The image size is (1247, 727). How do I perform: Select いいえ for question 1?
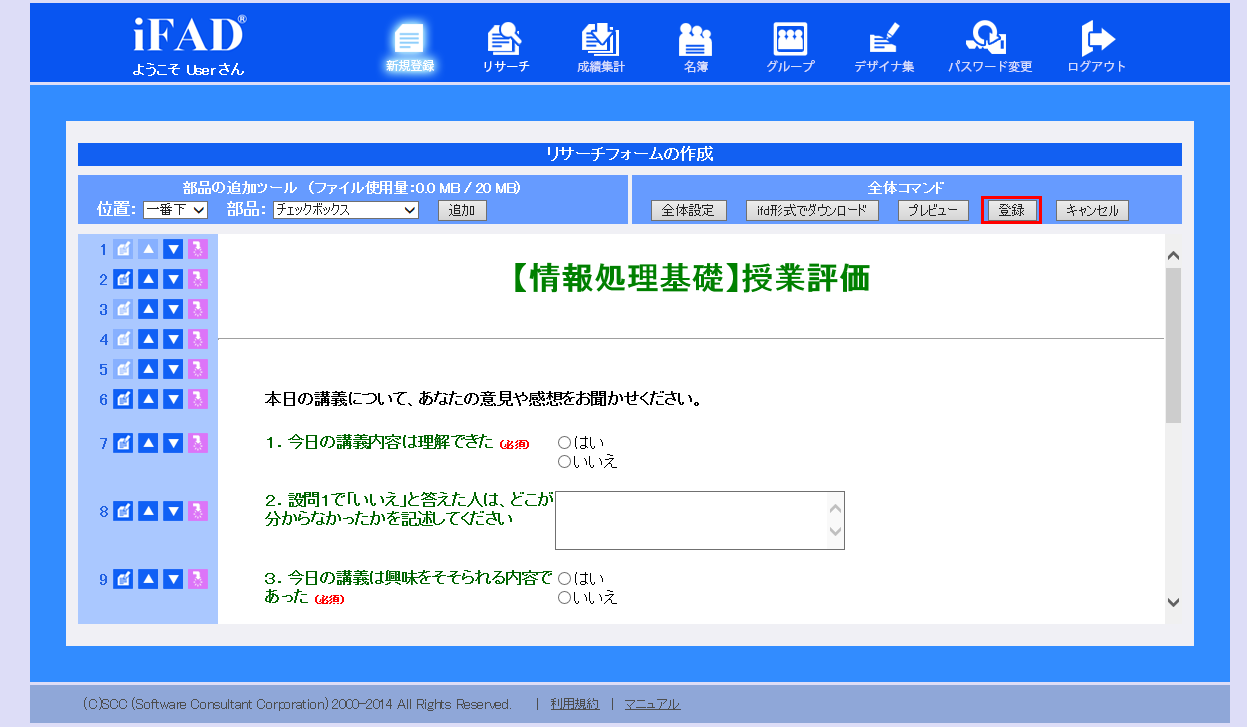(x=564, y=462)
